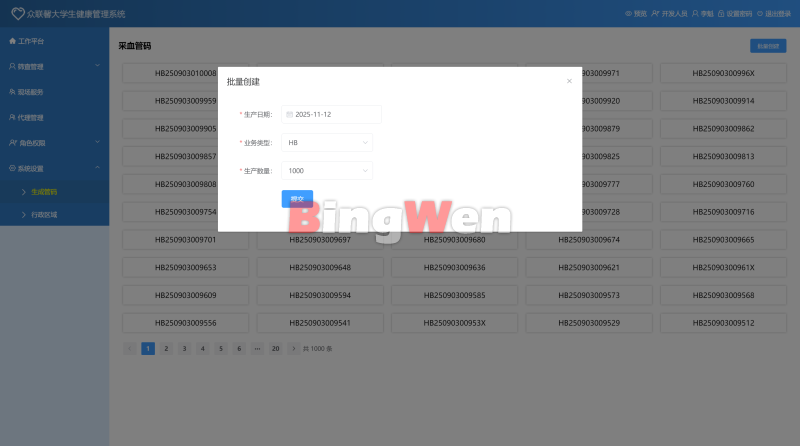Click the home icon beside 工作平台
The height and width of the screenshot is (446, 800).
point(12,41)
